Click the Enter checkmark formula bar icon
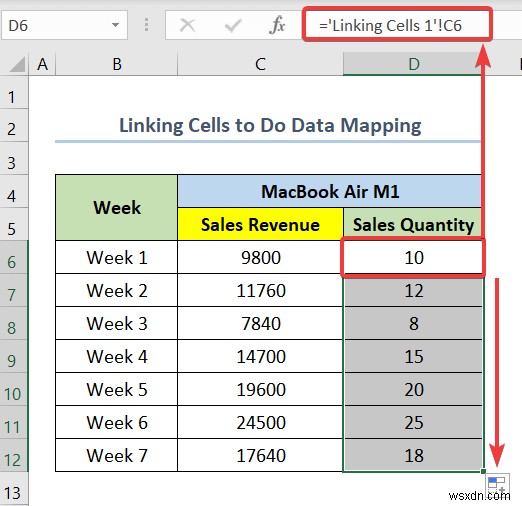 click(x=233, y=25)
